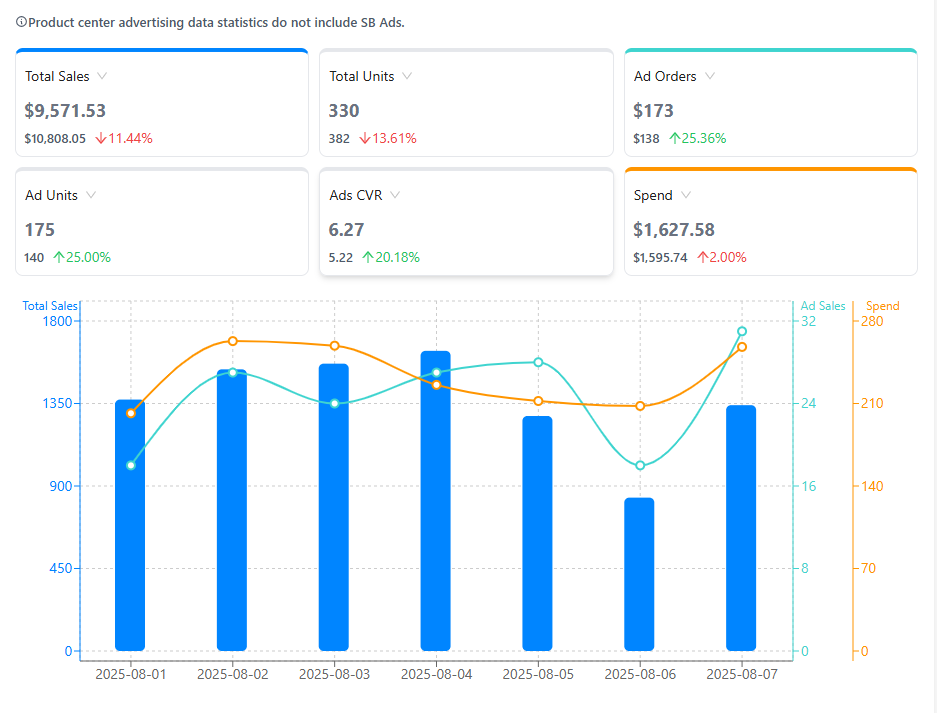Click the red up arrow beside 2.00%

(x=705, y=257)
